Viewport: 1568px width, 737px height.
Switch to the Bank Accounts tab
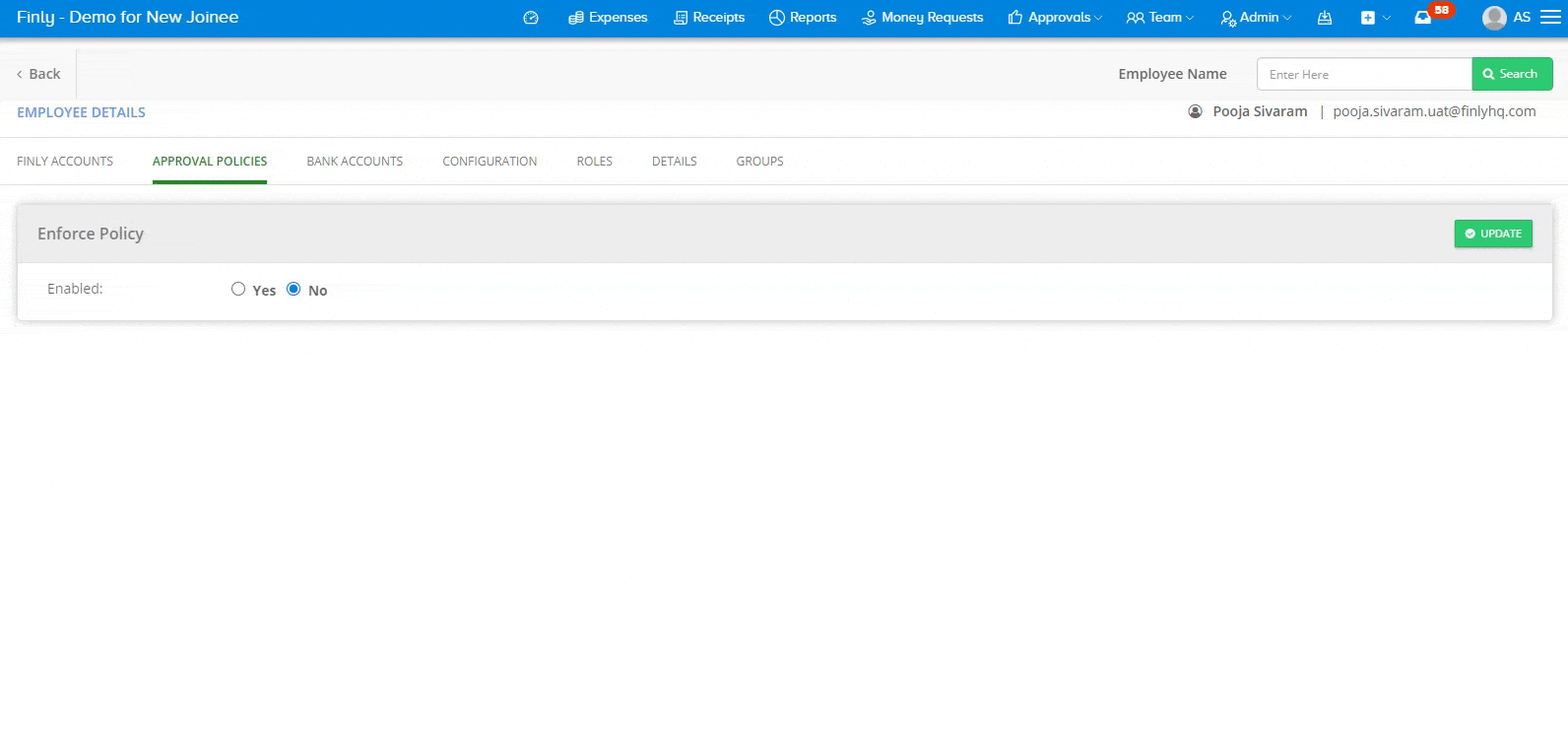[x=355, y=162]
